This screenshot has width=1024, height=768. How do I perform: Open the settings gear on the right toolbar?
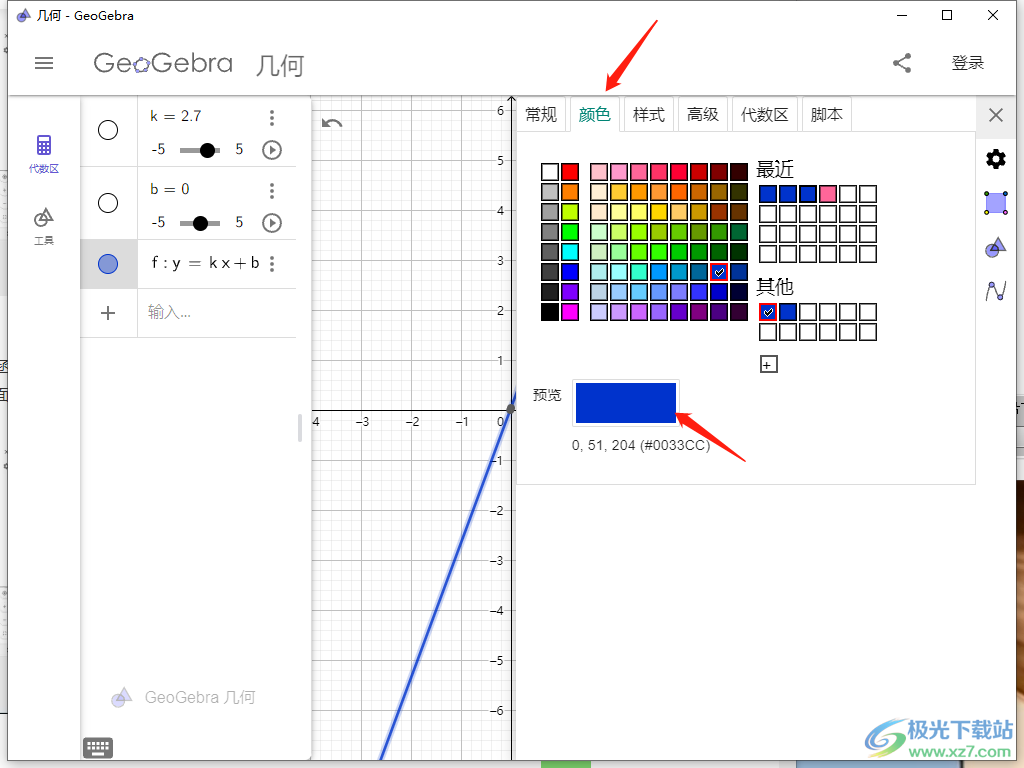(995, 159)
